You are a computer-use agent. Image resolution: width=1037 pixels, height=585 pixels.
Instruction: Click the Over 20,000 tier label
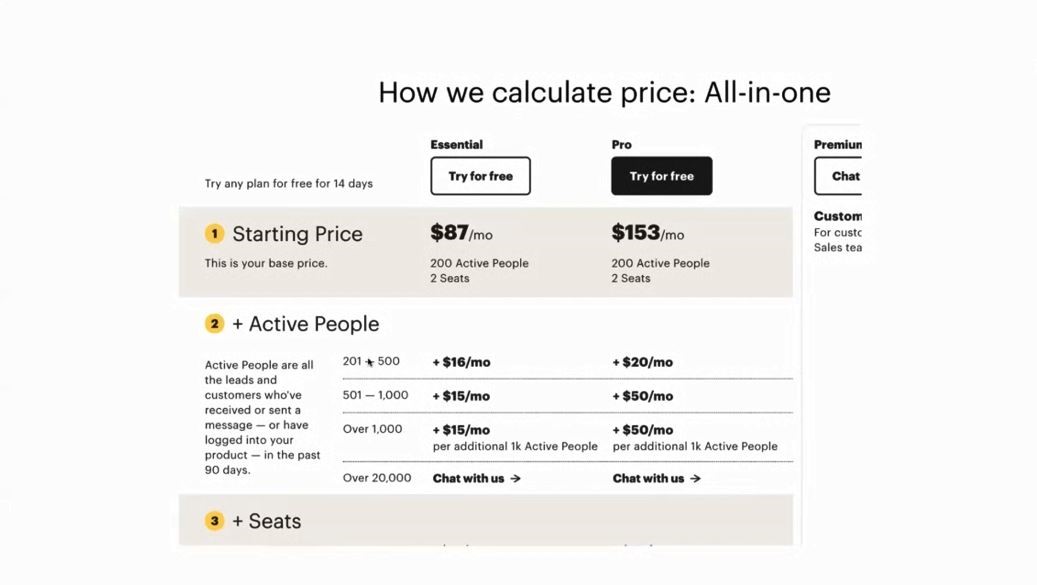(377, 478)
